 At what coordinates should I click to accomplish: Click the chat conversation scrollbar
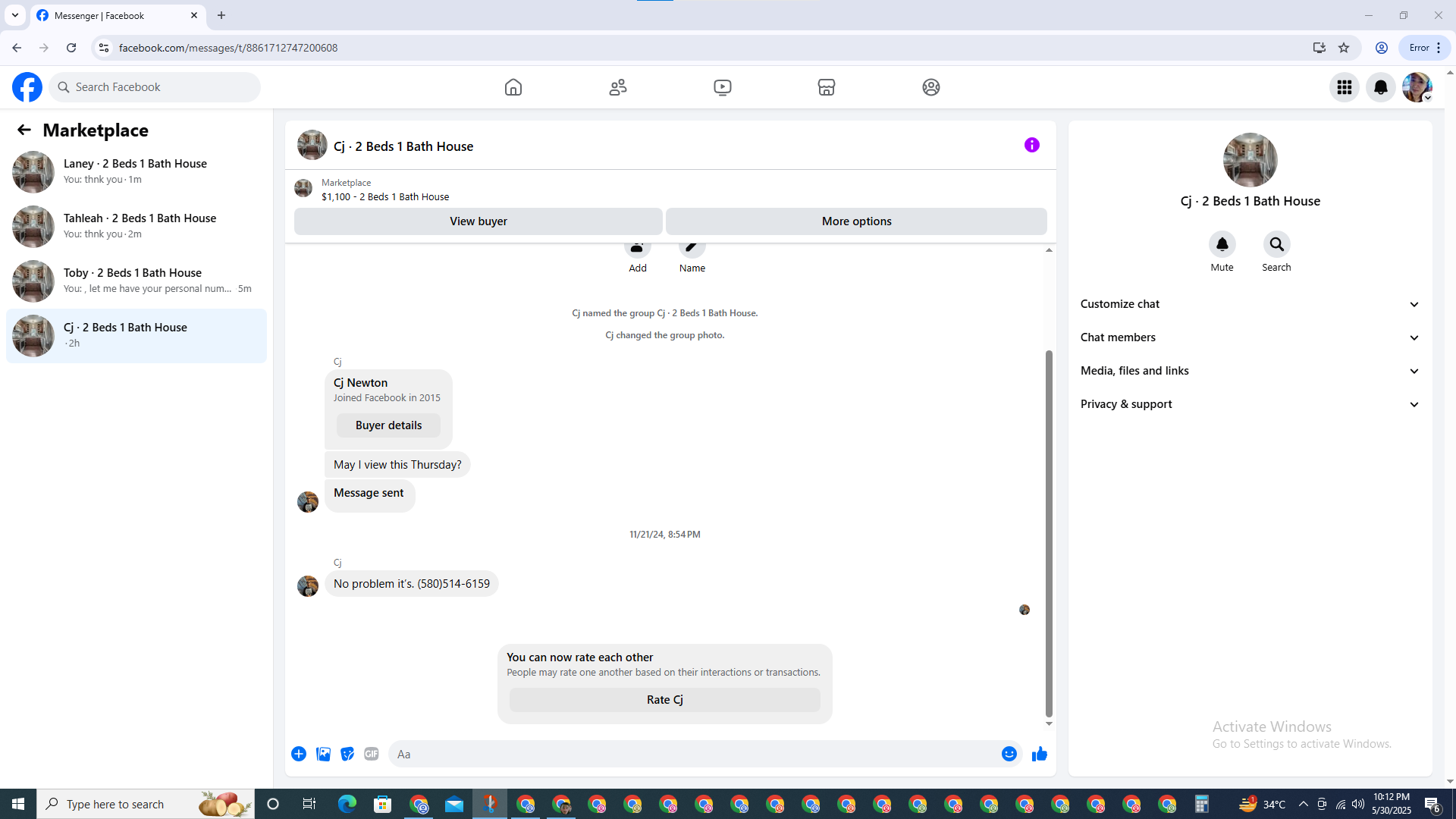(1049, 533)
